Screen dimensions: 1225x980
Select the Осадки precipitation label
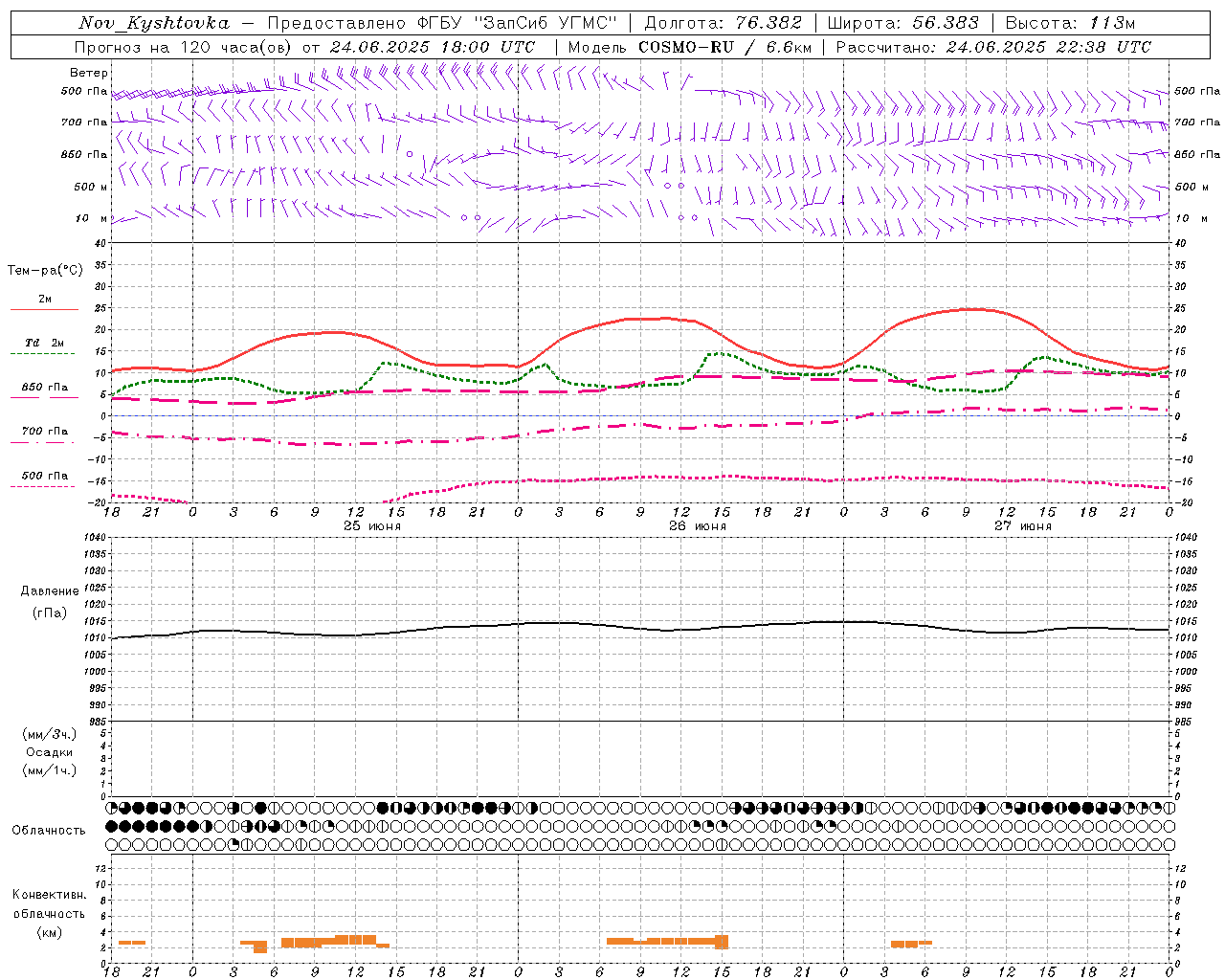[50, 752]
